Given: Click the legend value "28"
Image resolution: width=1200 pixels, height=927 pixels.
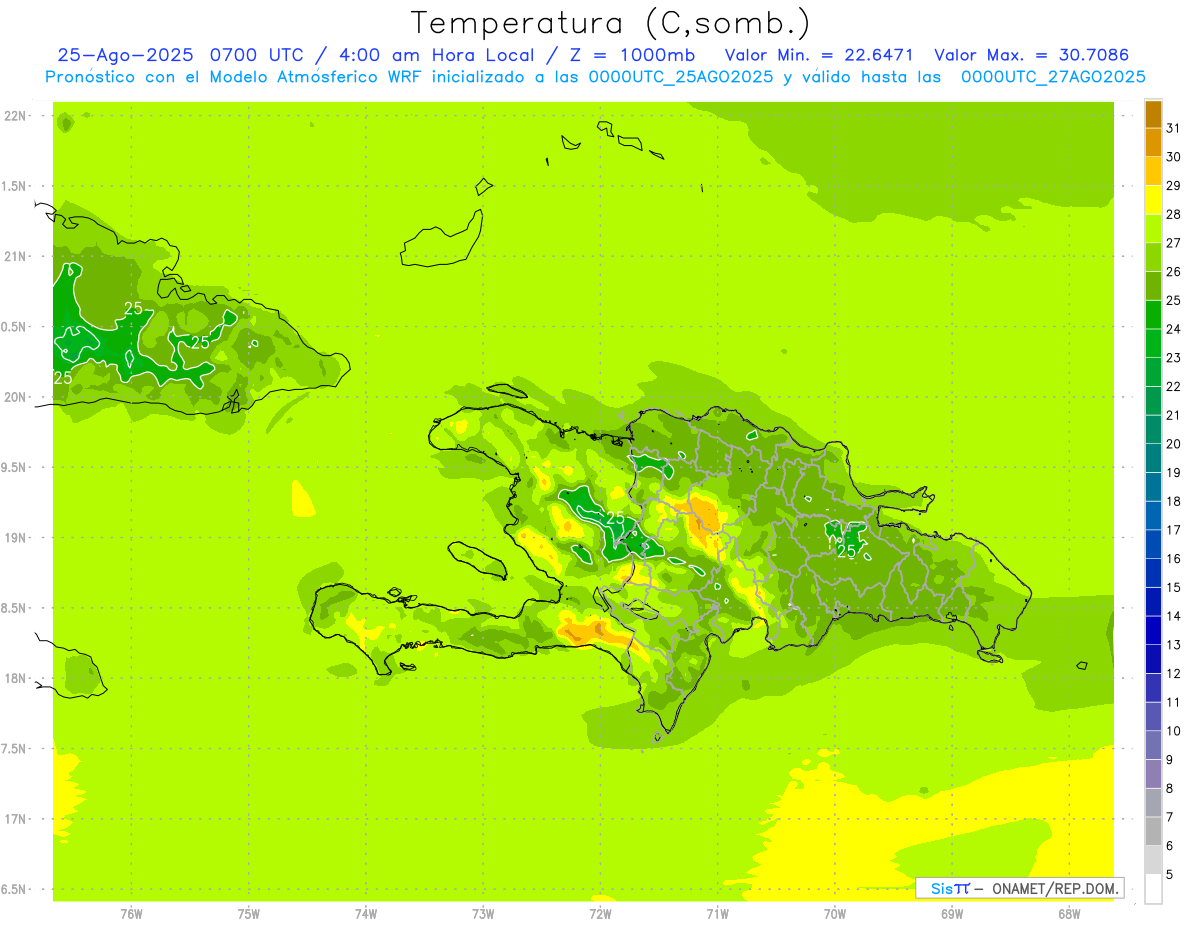Looking at the screenshot, I should coord(1174,214).
